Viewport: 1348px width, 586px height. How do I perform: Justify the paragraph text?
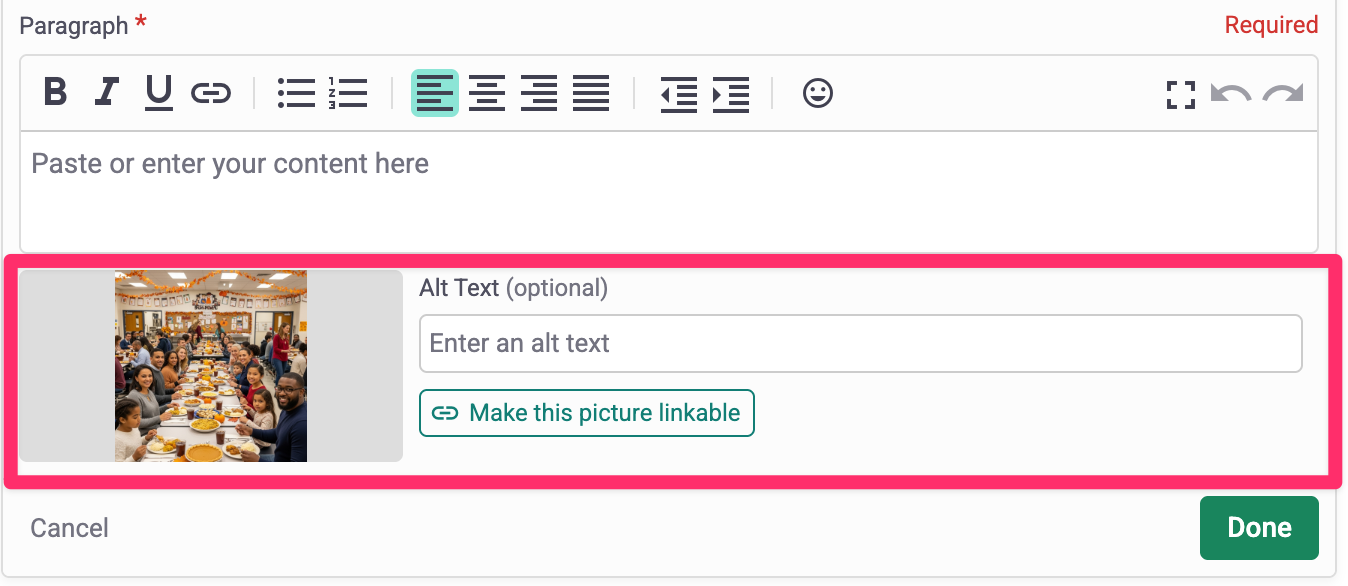591,93
